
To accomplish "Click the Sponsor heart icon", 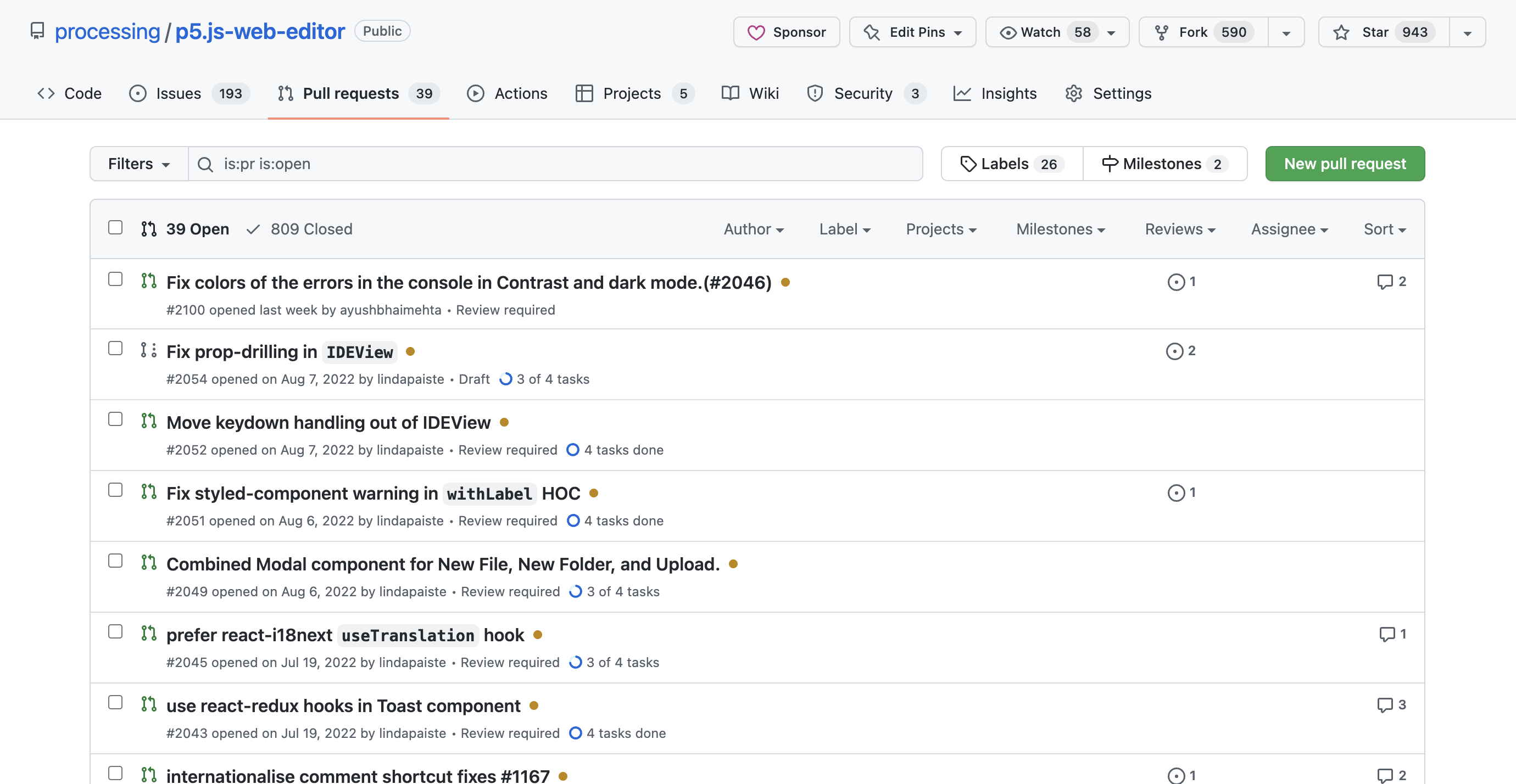I will pos(756,32).
